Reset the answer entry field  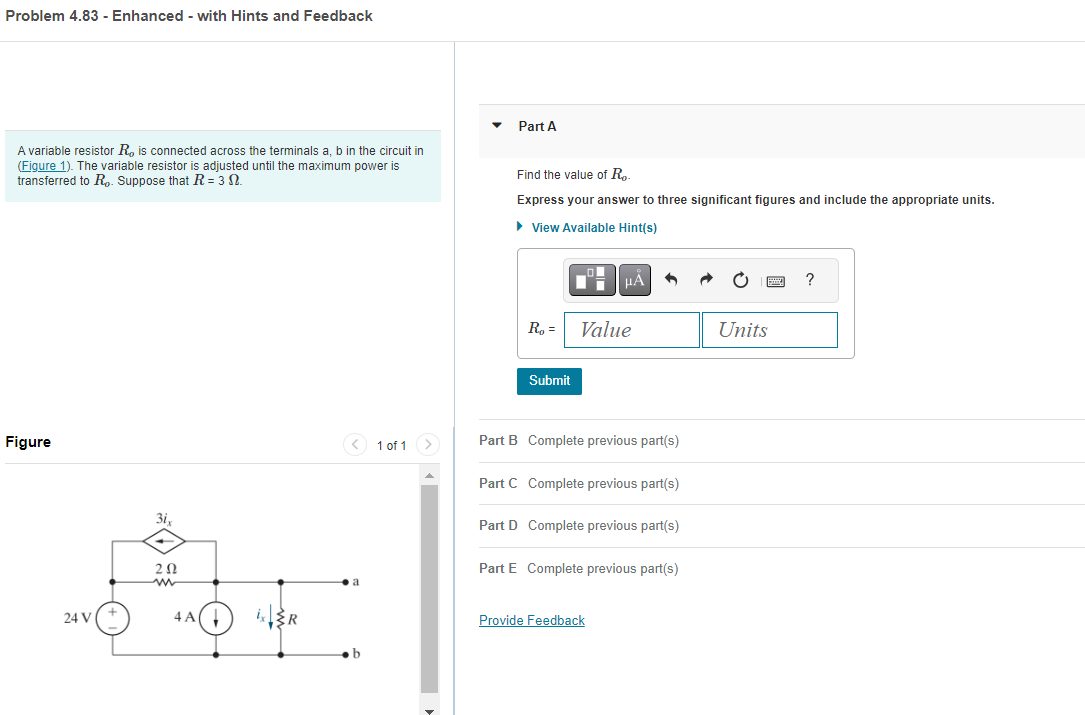click(739, 279)
